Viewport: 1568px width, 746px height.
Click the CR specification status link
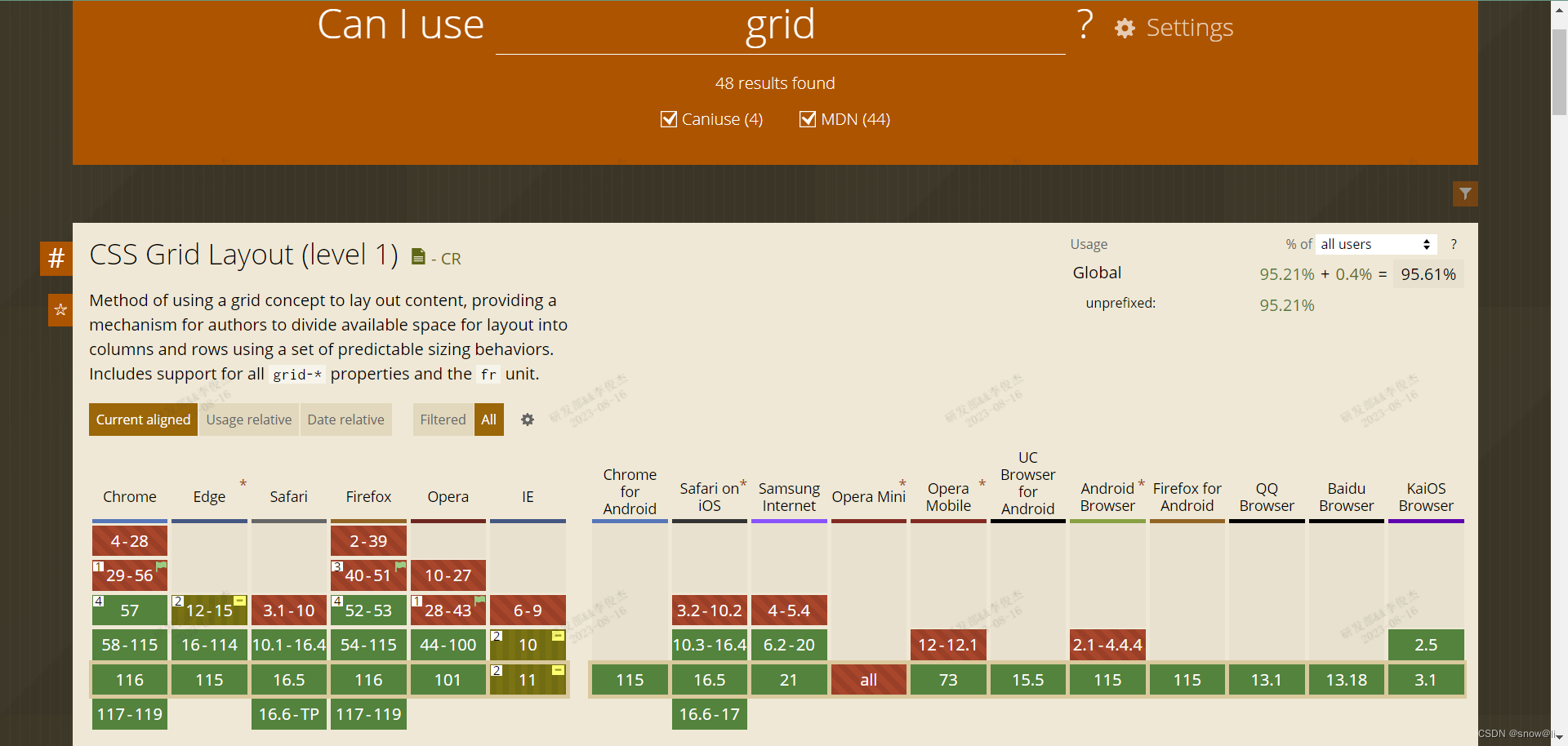pyautogui.click(x=452, y=259)
